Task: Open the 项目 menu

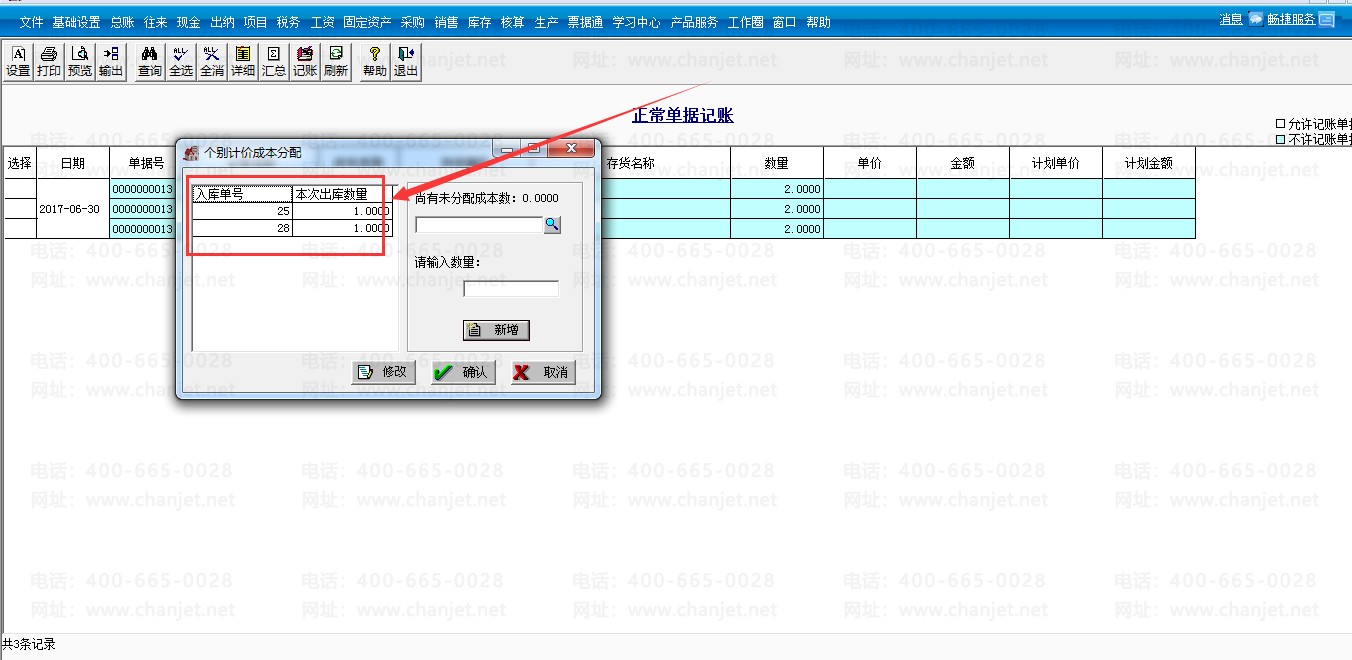Action: (x=255, y=22)
